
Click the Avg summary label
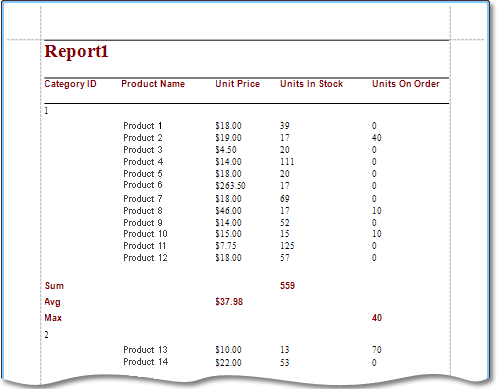click(x=52, y=302)
